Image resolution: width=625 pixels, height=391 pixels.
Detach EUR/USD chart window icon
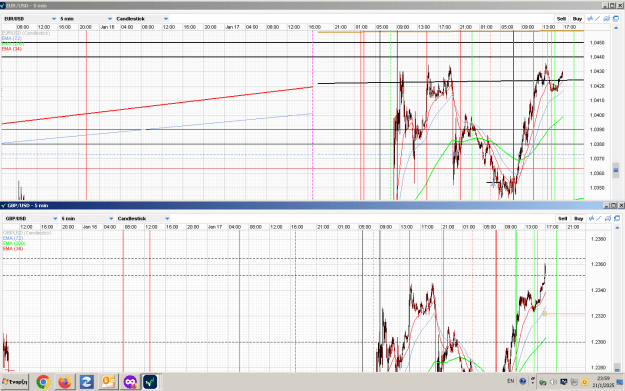point(616,19)
